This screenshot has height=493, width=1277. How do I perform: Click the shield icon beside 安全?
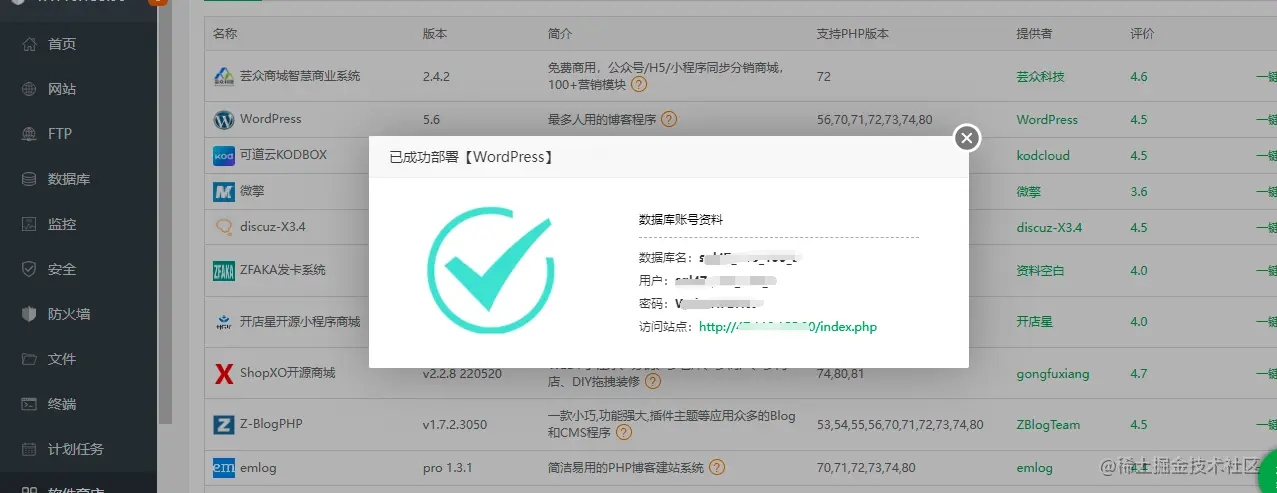[x=29, y=269]
